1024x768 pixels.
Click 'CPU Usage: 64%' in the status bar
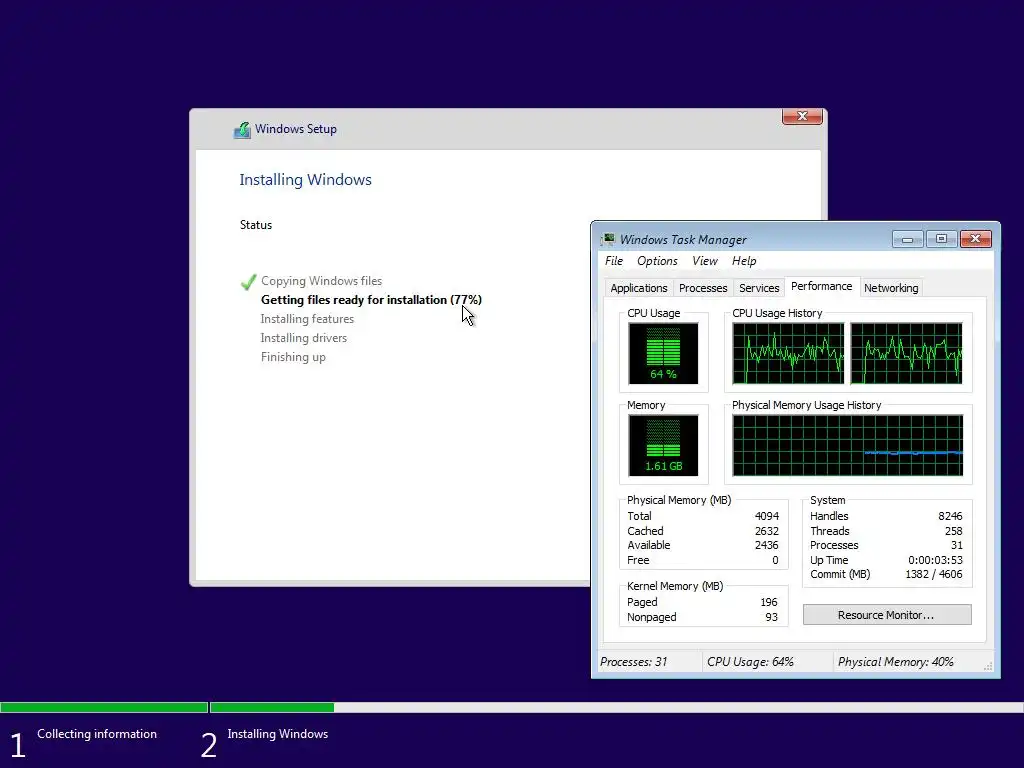750,662
